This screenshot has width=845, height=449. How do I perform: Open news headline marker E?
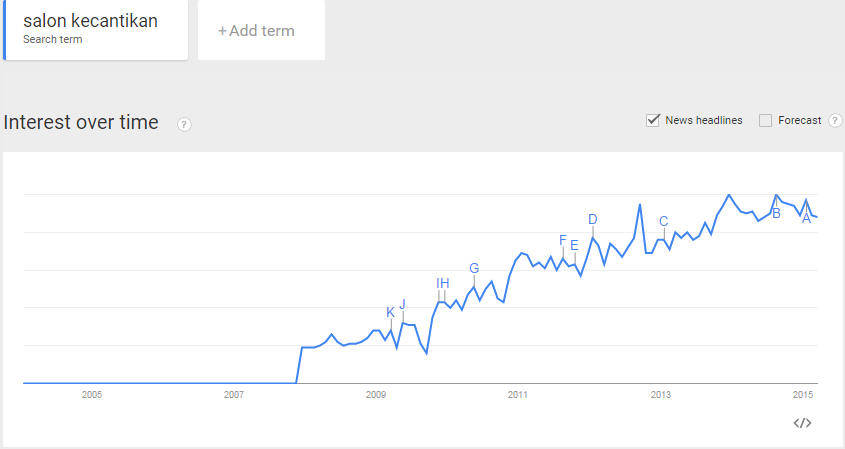574,246
